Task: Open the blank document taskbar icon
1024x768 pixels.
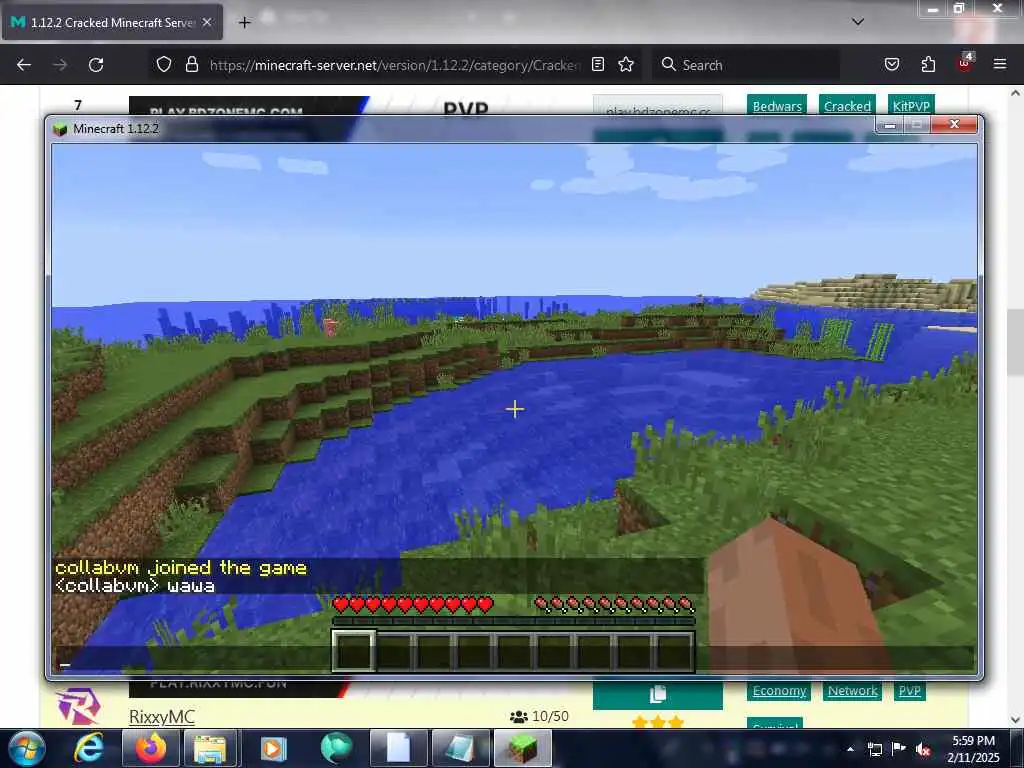Action: [398, 748]
